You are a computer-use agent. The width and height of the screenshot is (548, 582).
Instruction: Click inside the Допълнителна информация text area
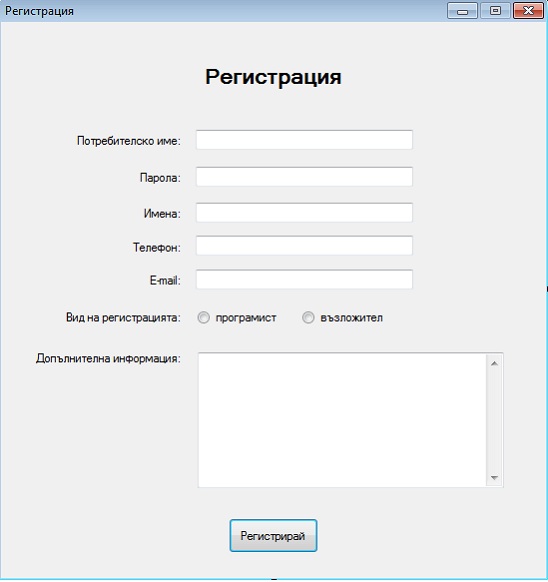(342, 420)
